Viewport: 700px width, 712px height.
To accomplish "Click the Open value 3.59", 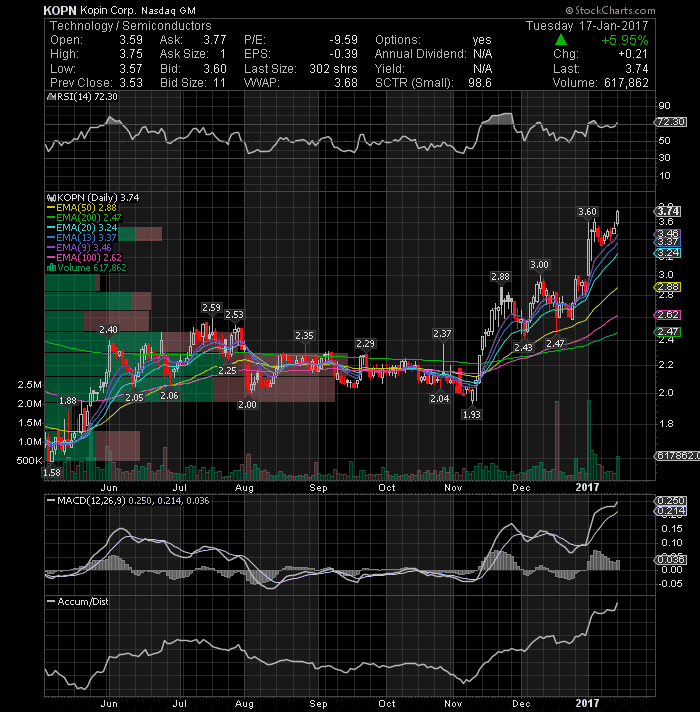I will pos(131,40).
